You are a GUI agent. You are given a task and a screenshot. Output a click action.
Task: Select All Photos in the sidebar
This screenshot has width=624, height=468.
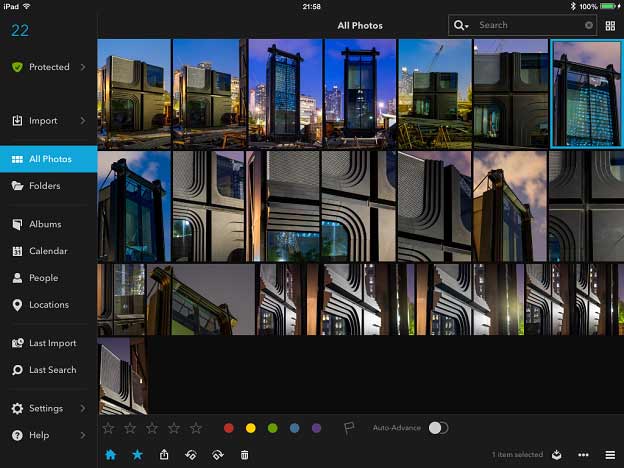tap(49, 159)
